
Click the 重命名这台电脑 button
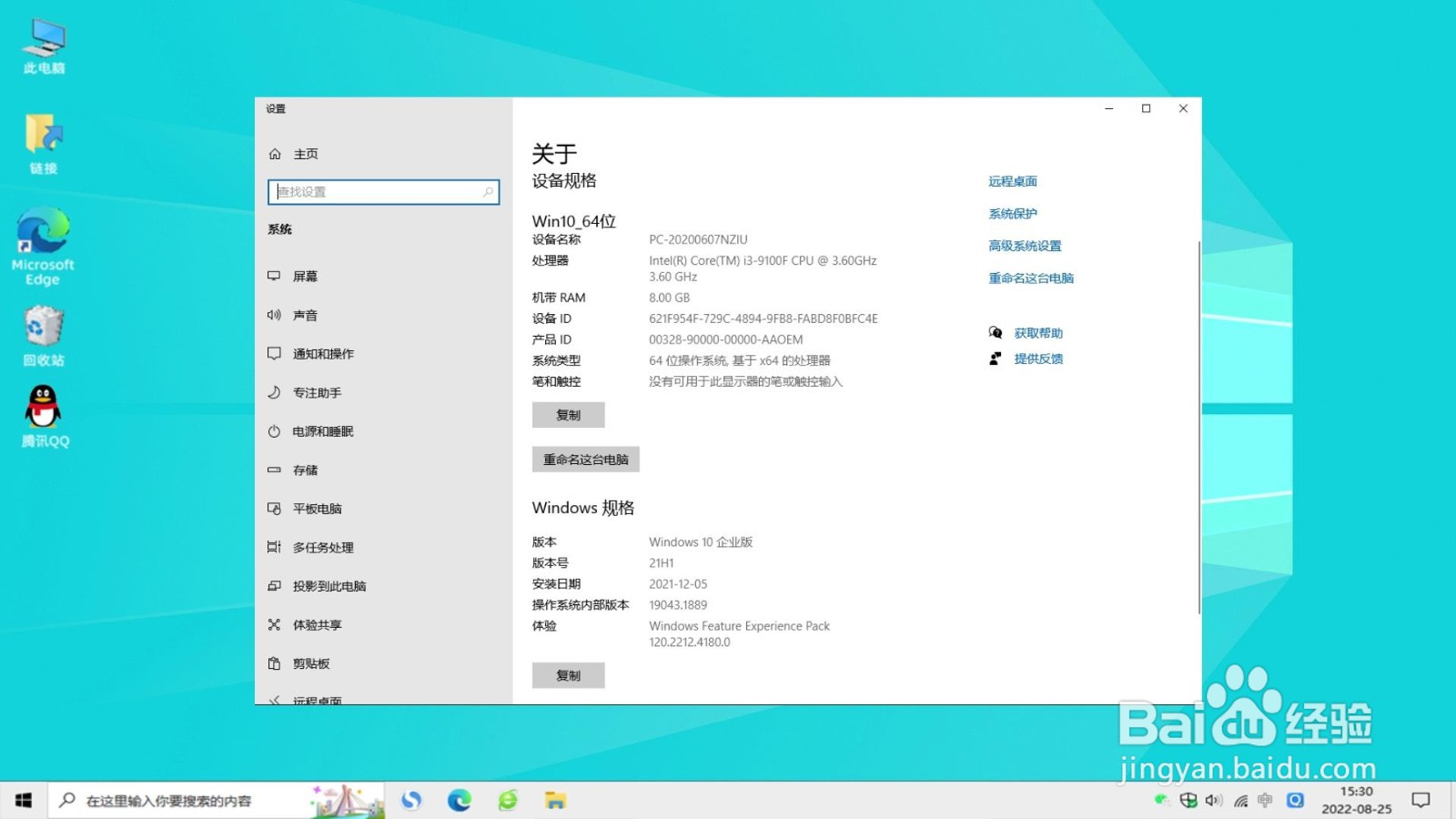pyautogui.click(x=585, y=460)
